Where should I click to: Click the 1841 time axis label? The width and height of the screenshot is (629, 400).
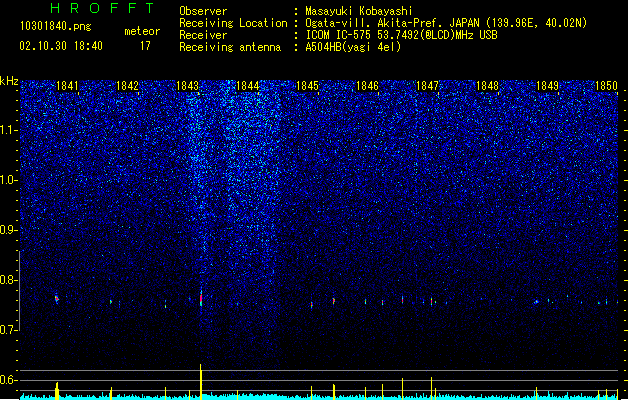tap(67, 86)
